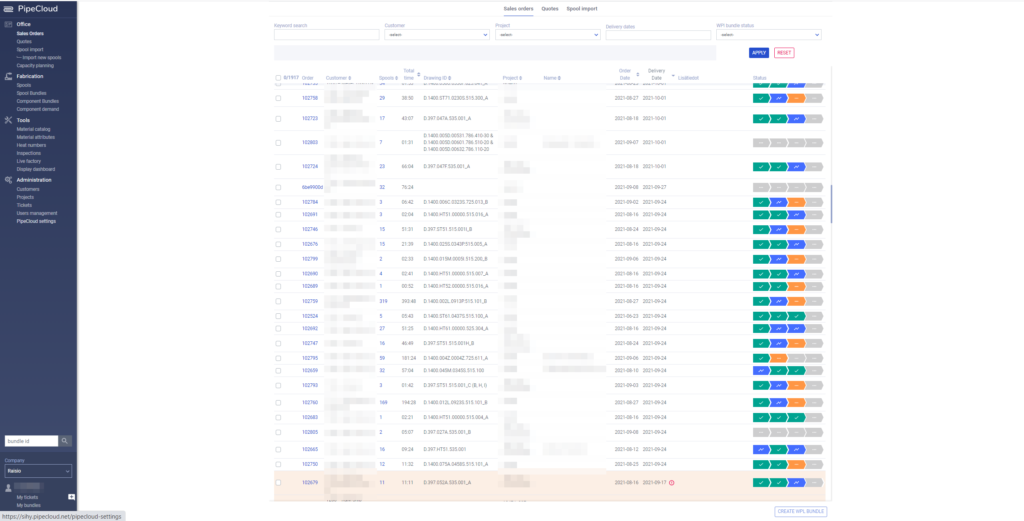The image size is (1024, 521).
Task: Click the PipeCloud logo icon
Action: [9, 7]
